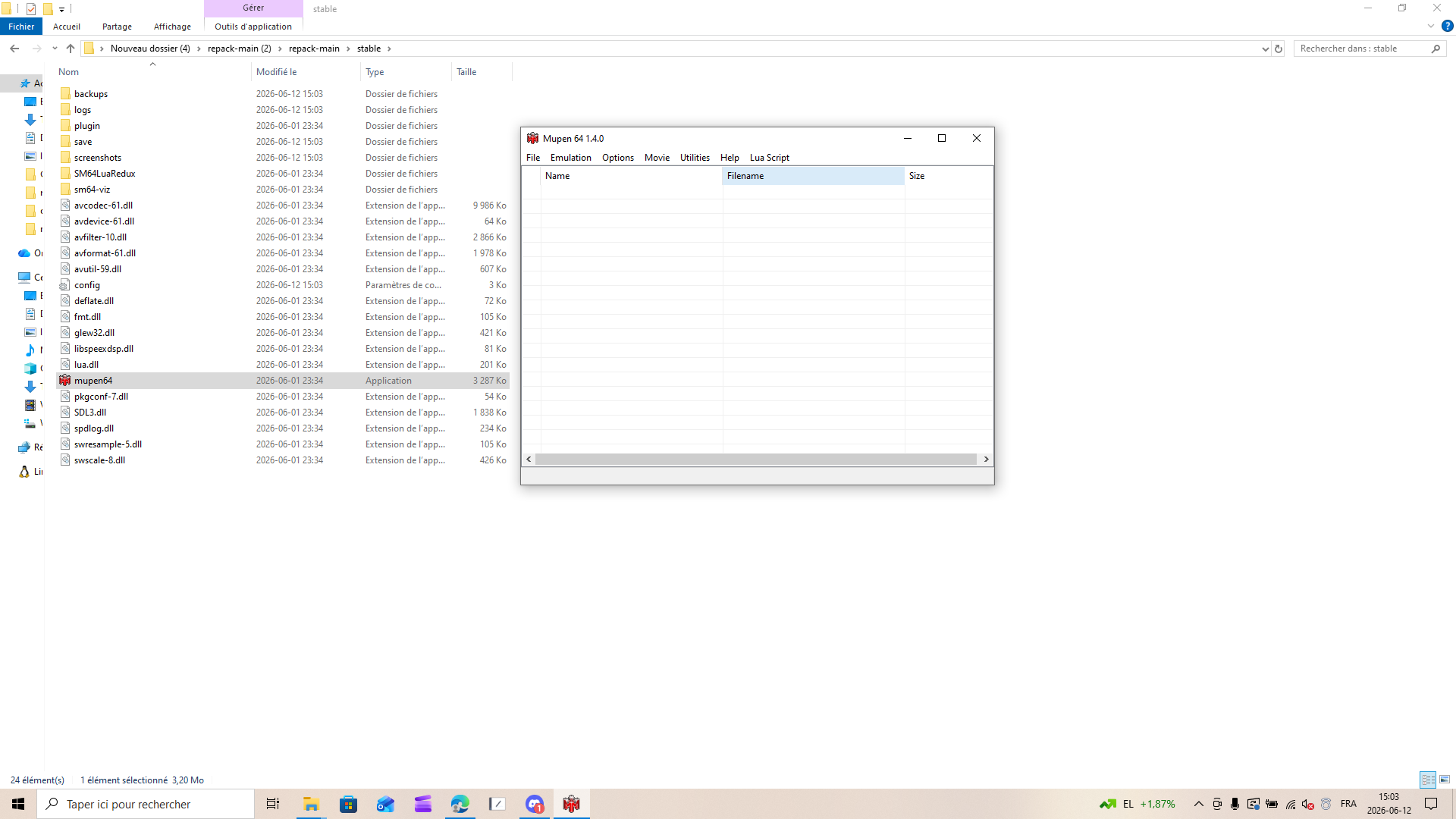Viewport: 1456px width, 819px height.
Task: Click the Mupen64 taskbar icon
Action: click(571, 804)
